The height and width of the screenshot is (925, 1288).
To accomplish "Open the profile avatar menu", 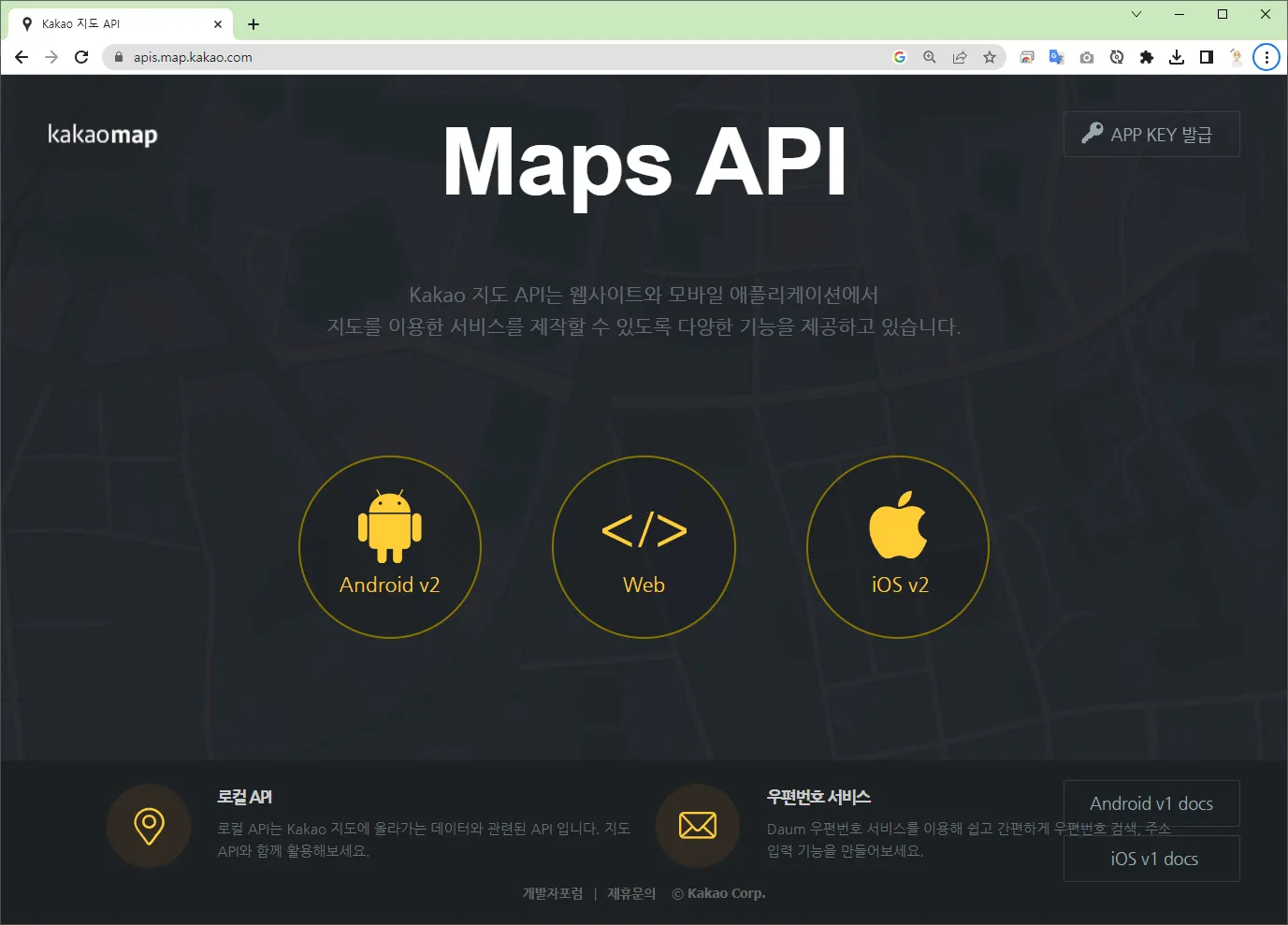I will tap(1237, 57).
